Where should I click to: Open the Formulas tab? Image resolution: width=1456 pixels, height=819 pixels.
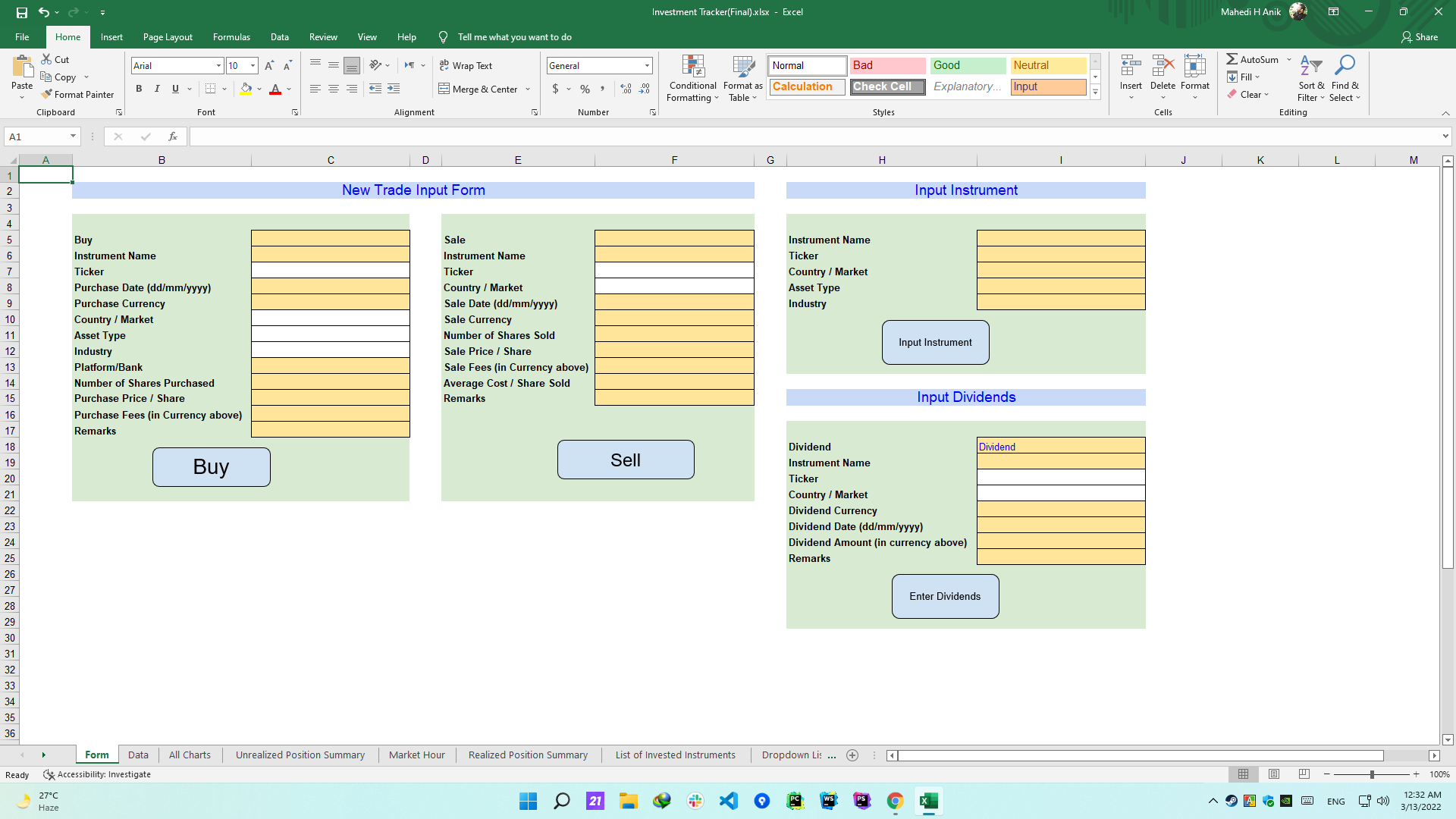point(231,37)
